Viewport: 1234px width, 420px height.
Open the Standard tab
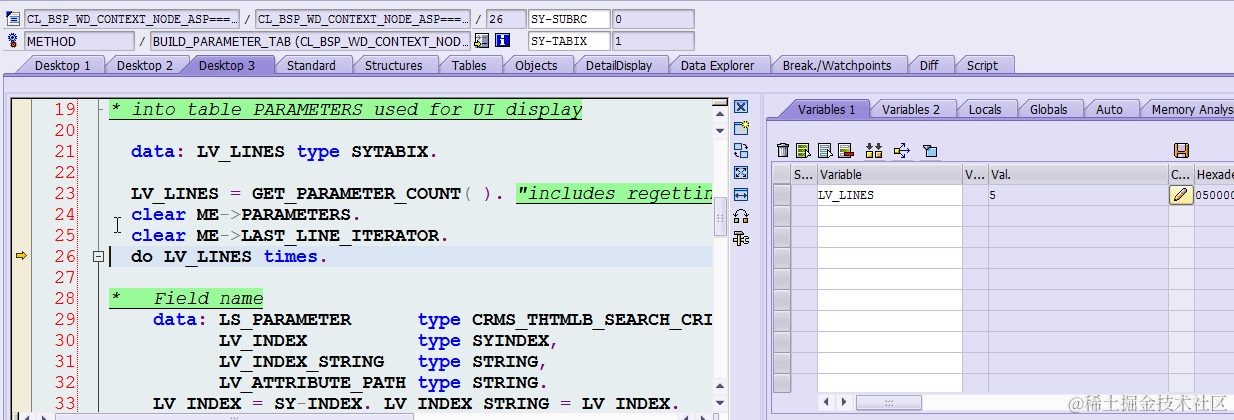(x=311, y=65)
